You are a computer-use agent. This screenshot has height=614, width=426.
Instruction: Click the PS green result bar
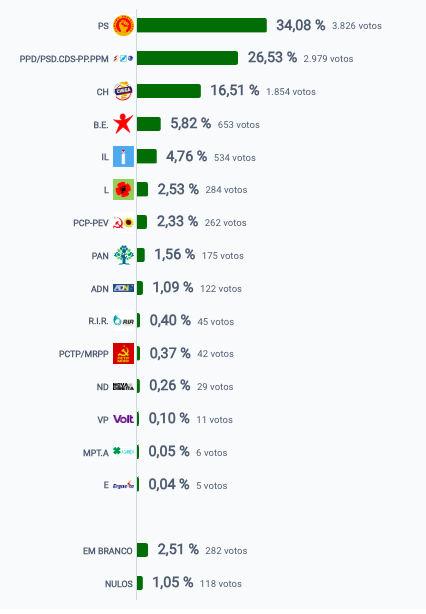coord(202,25)
